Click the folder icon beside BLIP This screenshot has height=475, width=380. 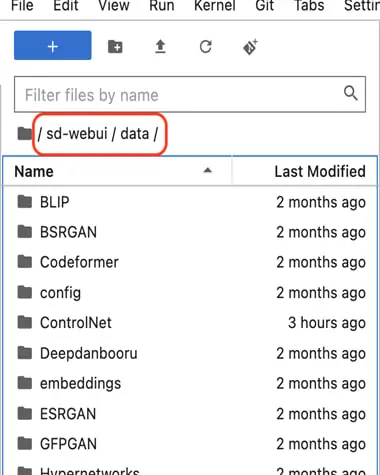coord(25,202)
